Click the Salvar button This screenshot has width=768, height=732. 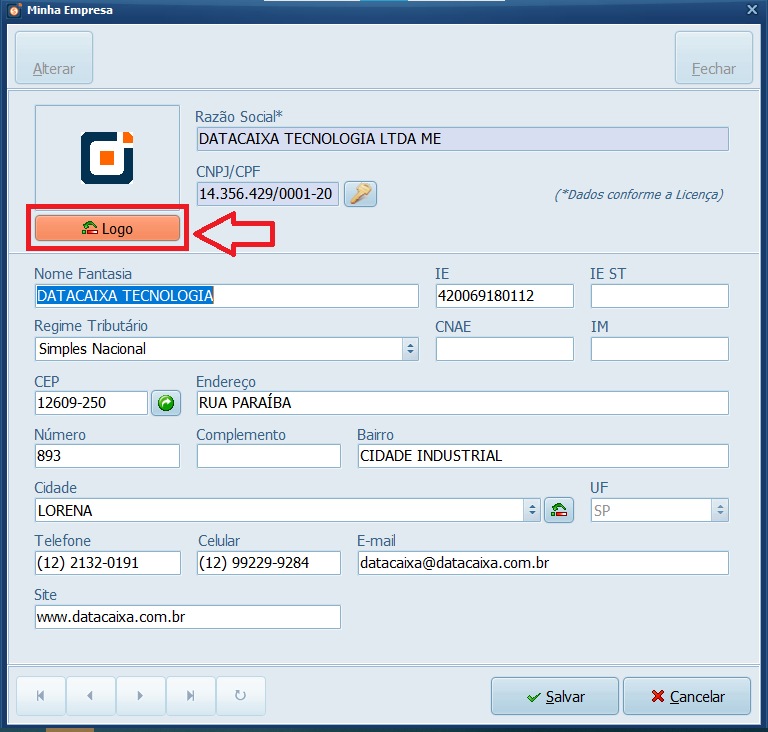[x=555, y=696]
